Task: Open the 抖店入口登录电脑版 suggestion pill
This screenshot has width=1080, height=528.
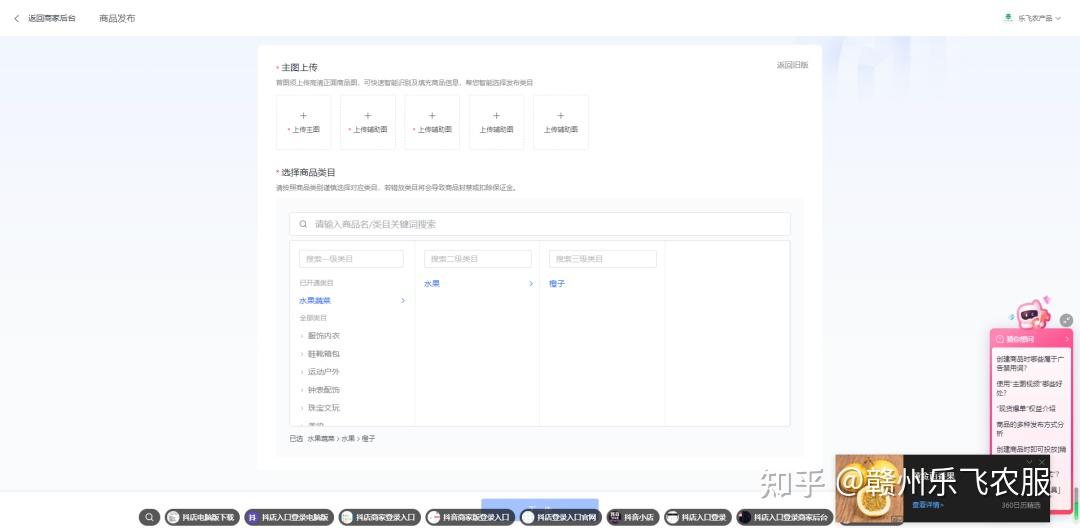Action: [289, 517]
